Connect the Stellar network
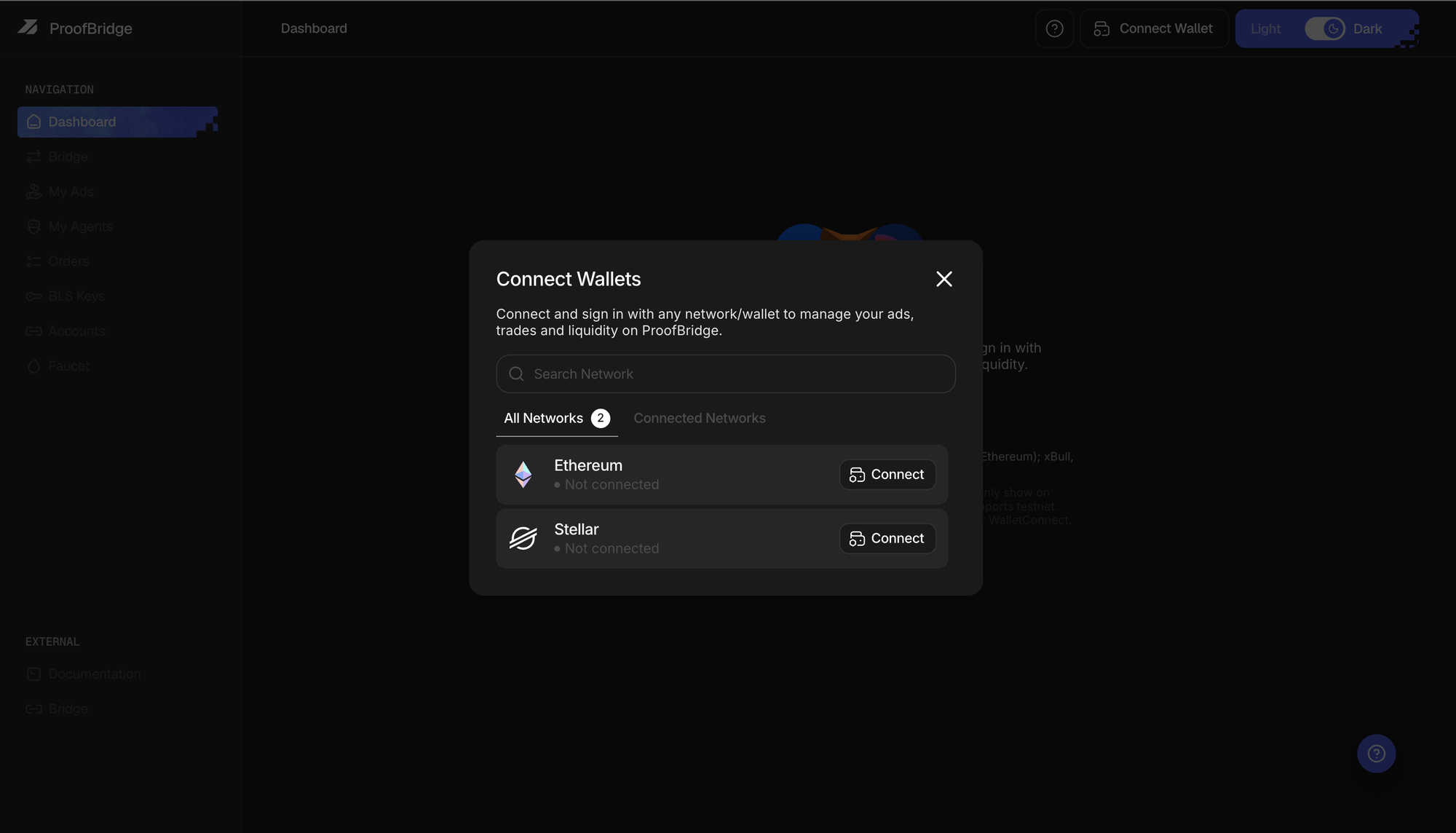1456x833 pixels. point(887,538)
